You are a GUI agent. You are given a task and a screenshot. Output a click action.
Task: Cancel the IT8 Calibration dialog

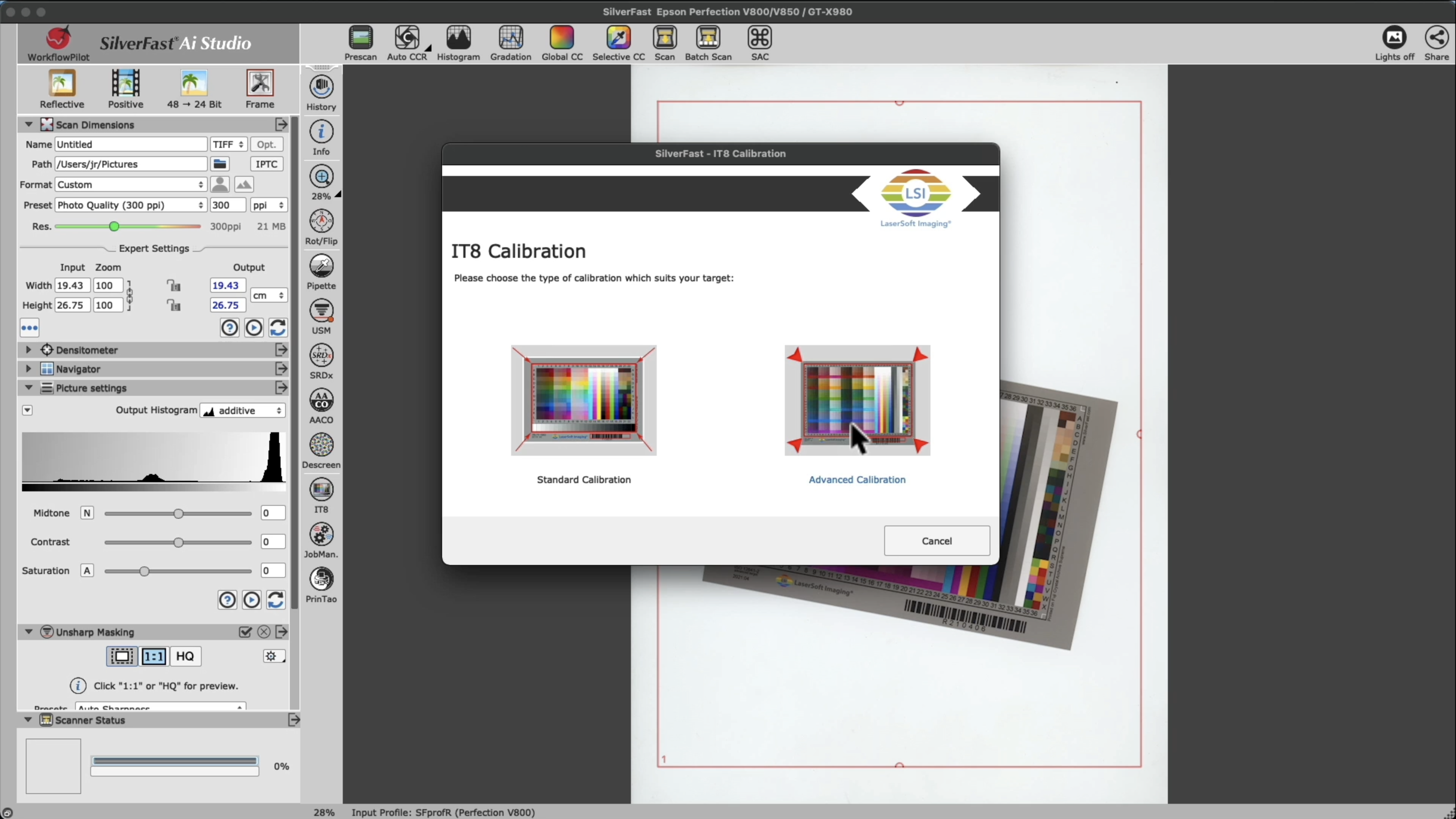(937, 541)
